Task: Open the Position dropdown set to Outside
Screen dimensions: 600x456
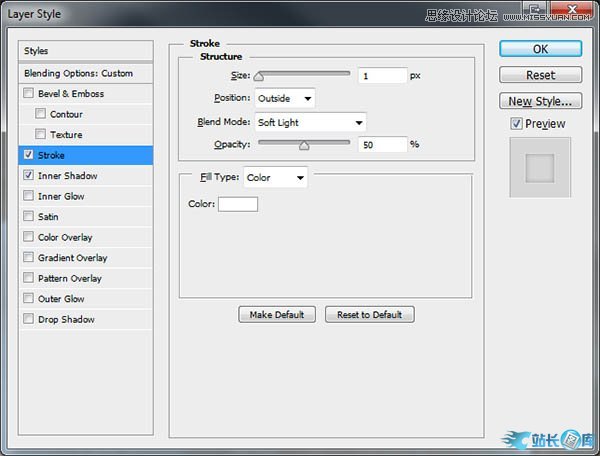Action: [285, 98]
